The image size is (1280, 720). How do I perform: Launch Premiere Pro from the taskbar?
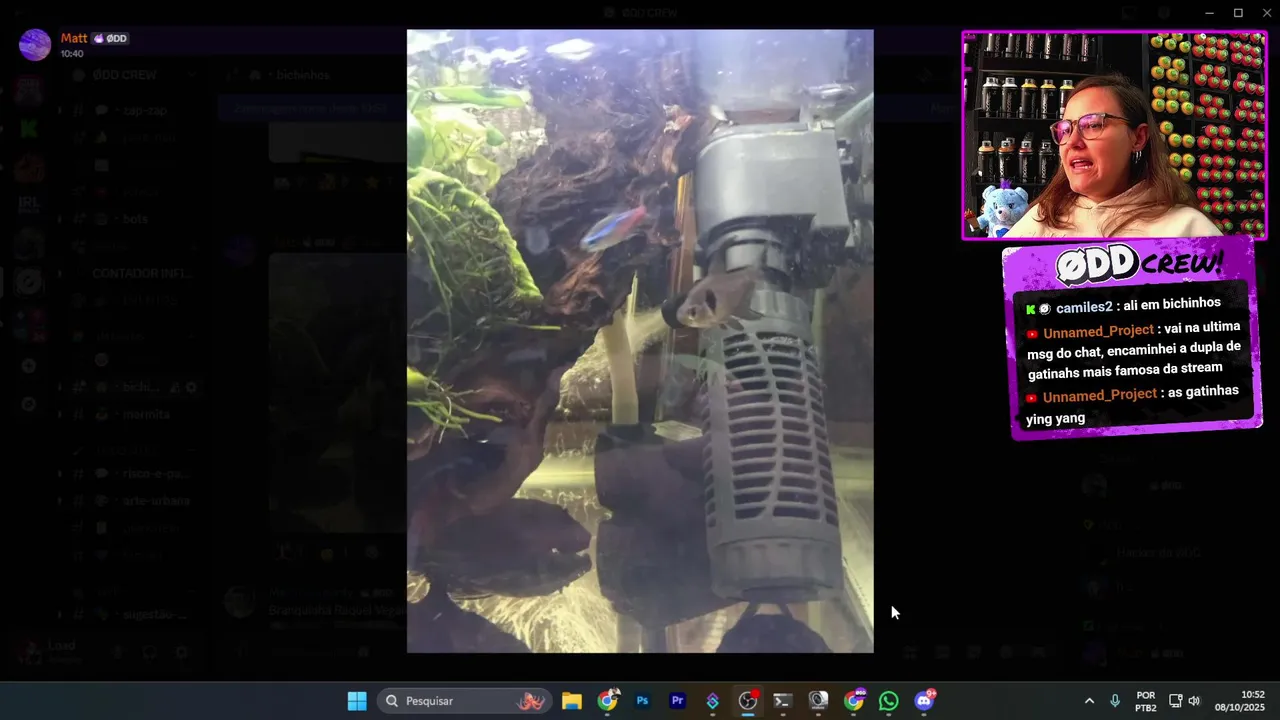click(x=678, y=701)
